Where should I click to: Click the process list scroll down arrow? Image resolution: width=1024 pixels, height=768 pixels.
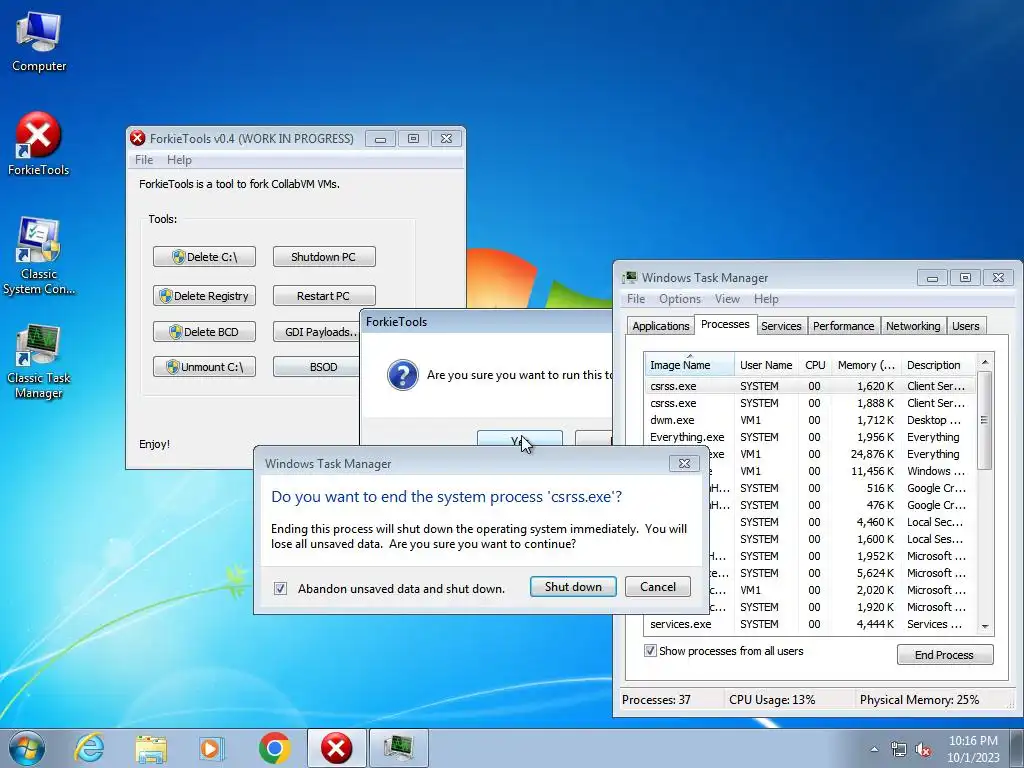click(985, 626)
